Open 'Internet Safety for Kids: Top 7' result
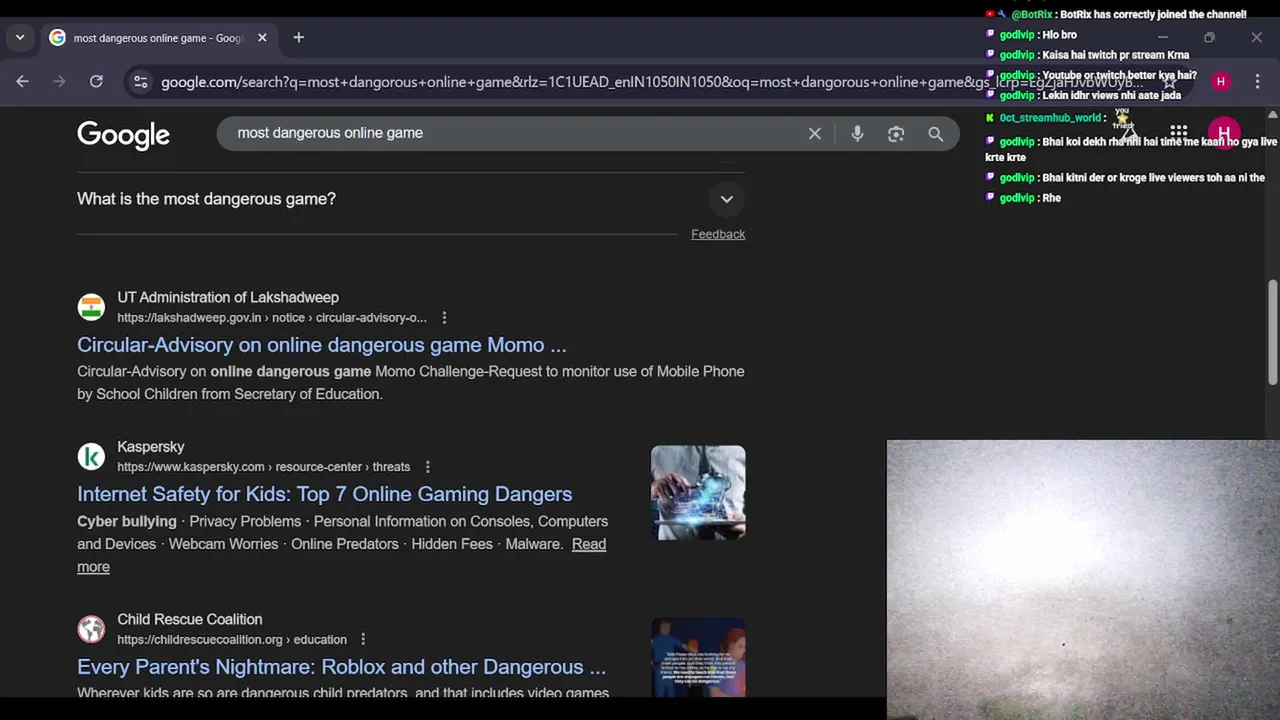The height and width of the screenshot is (720, 1280). pyautogui.click(x=324, y=494)
